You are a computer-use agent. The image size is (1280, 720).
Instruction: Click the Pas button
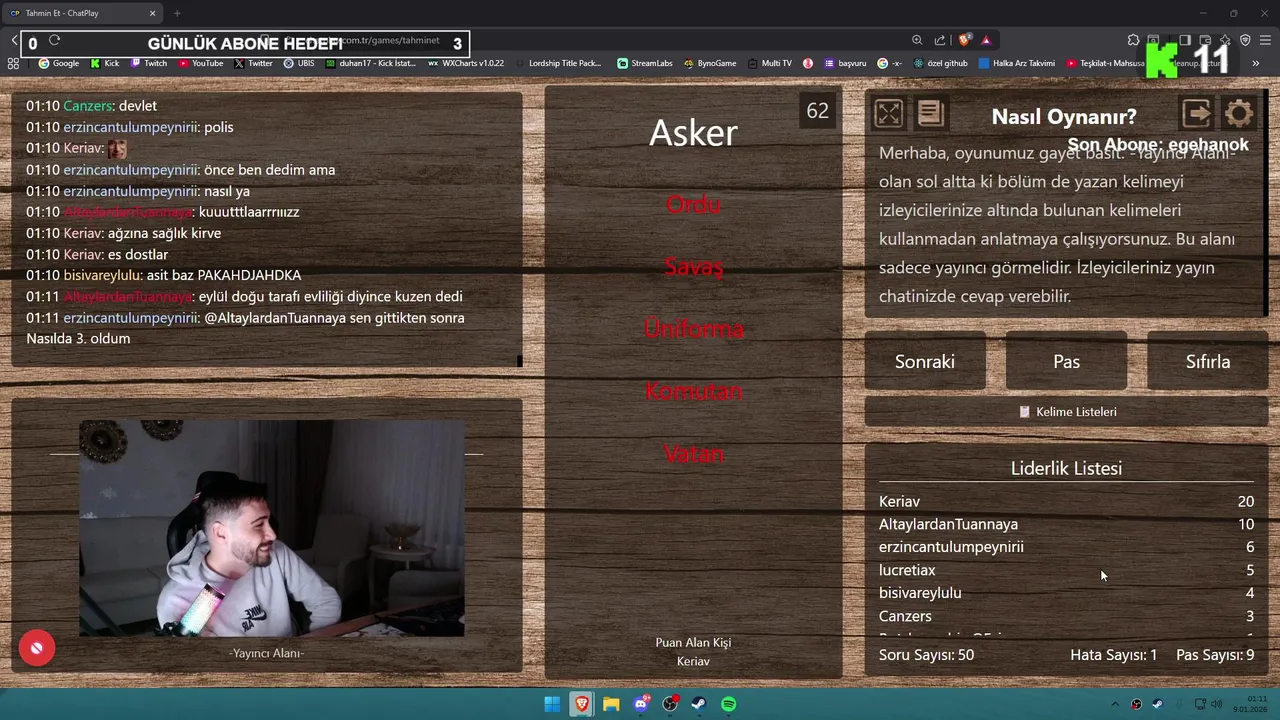(x=1066, y=362)
